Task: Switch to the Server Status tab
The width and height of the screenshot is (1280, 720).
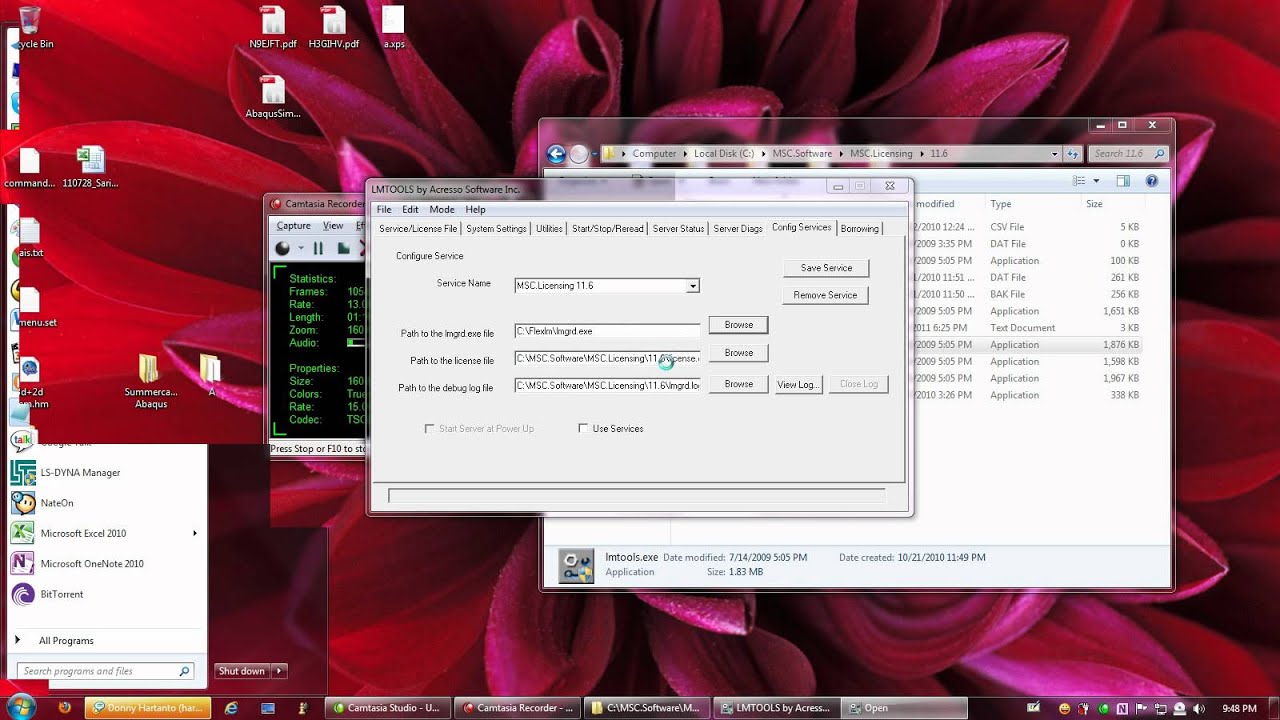Action: [678, 229]
